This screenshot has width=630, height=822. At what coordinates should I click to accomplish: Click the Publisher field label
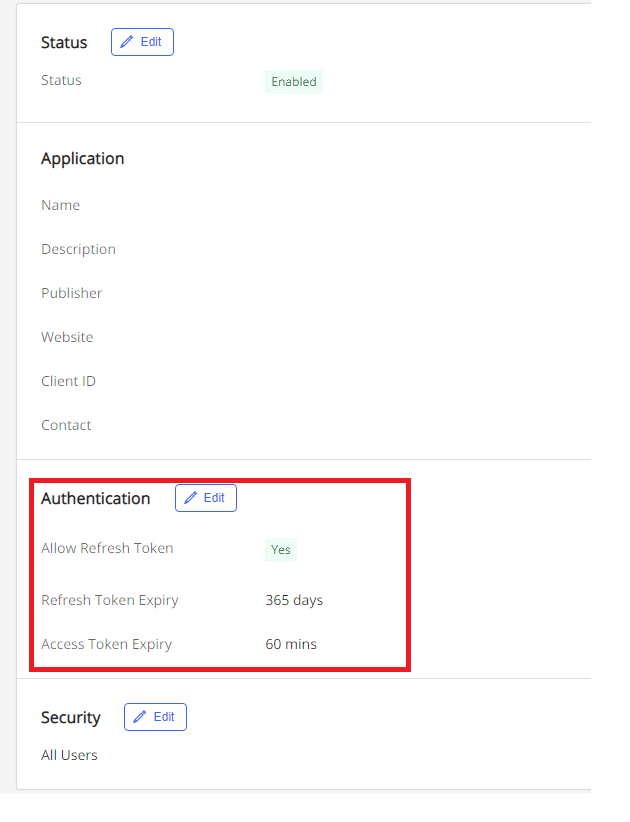72,293
